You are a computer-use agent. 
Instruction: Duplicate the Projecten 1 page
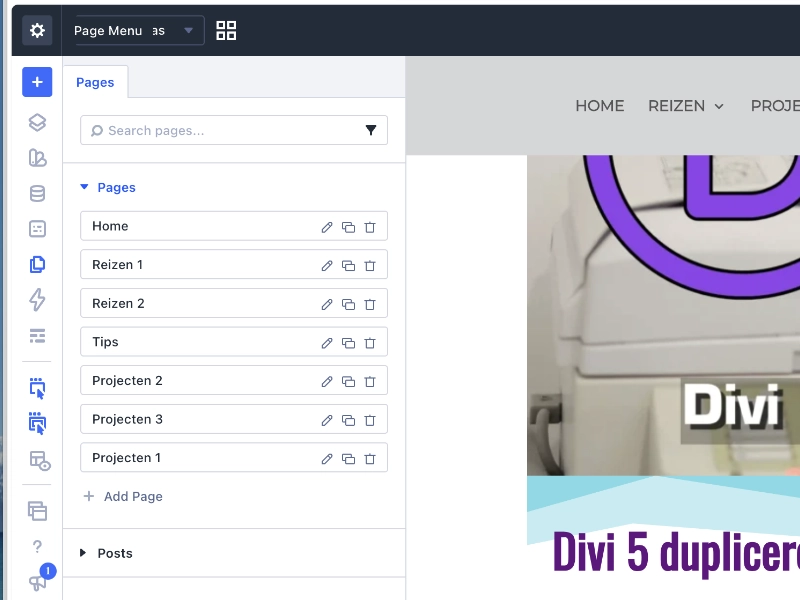click(x=348, y=459)
